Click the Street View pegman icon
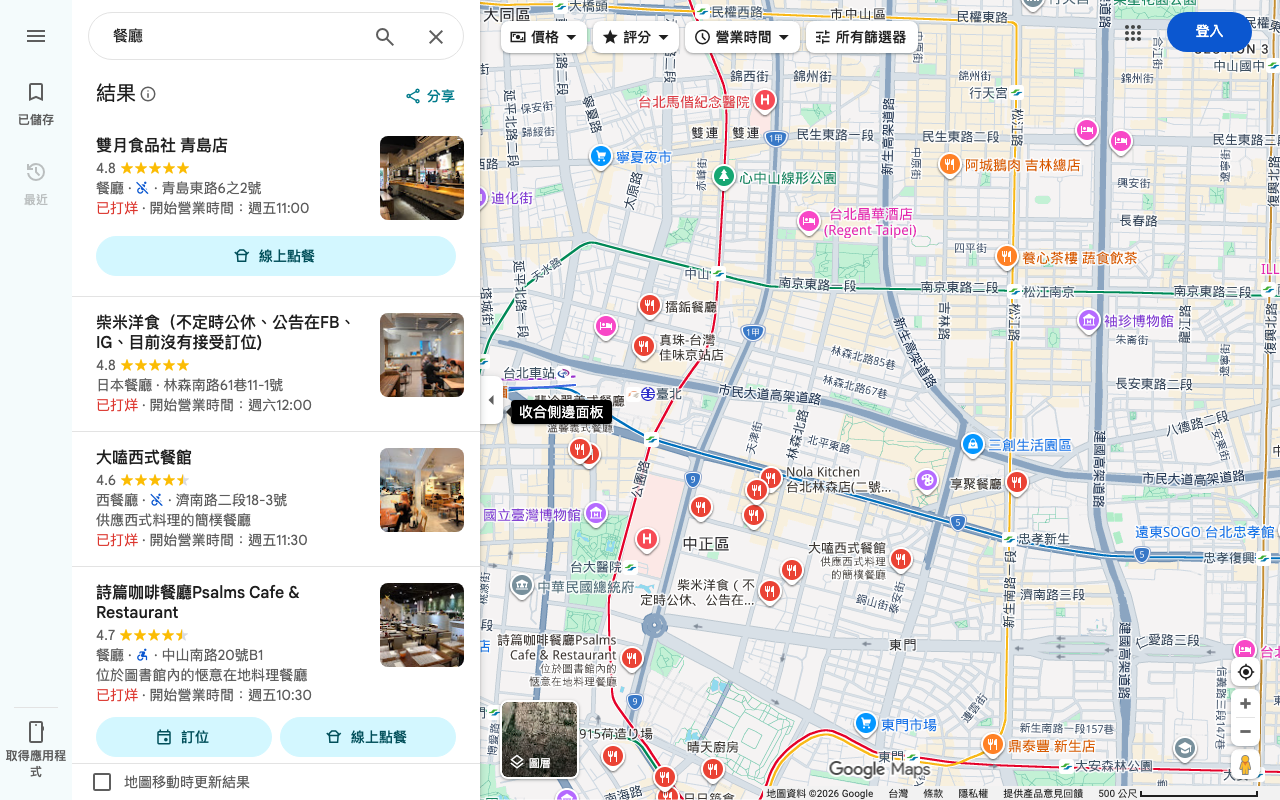1280x800 pixels. tap(1245, 764)
